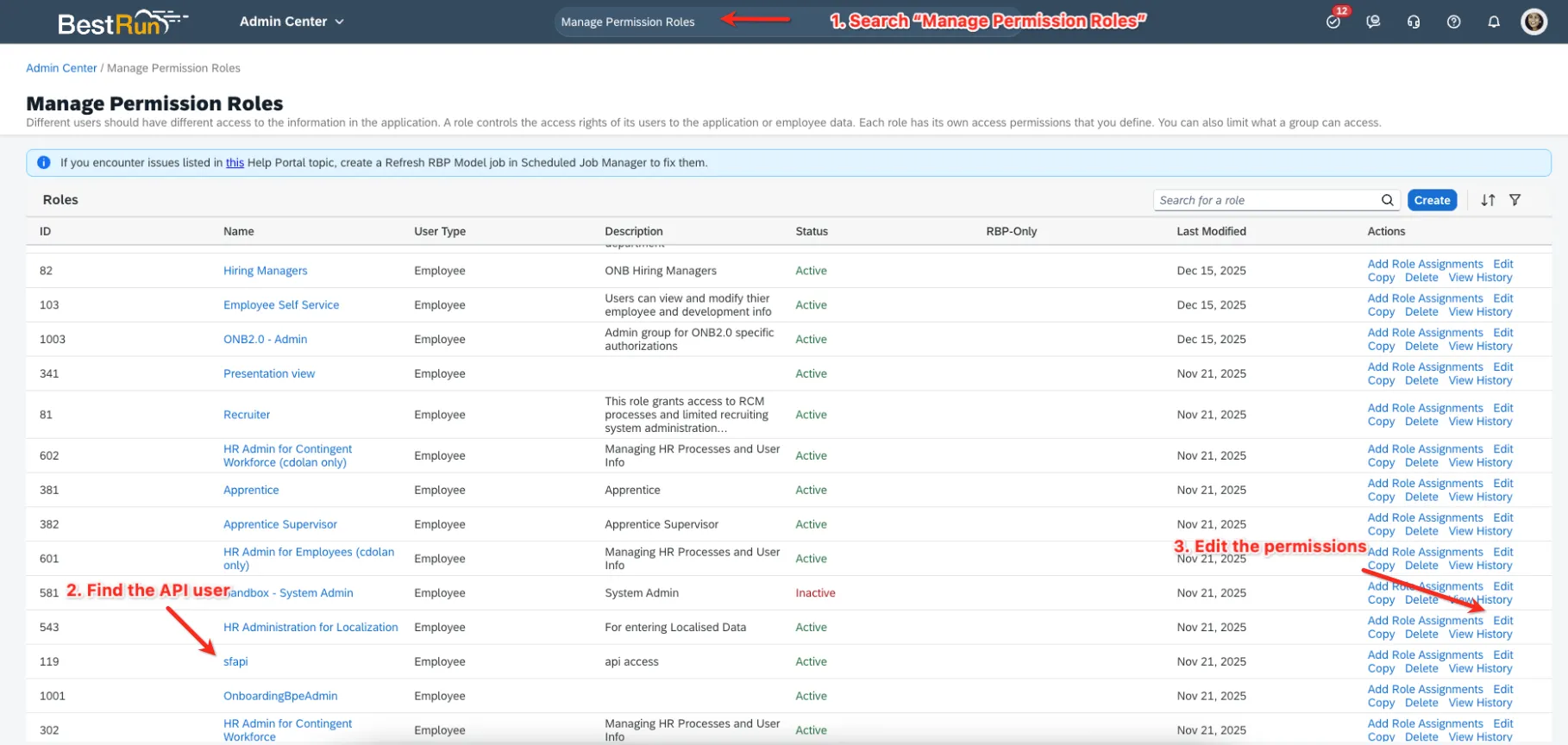Click the Admin Center breadcrumb link

tap(61, 68)
